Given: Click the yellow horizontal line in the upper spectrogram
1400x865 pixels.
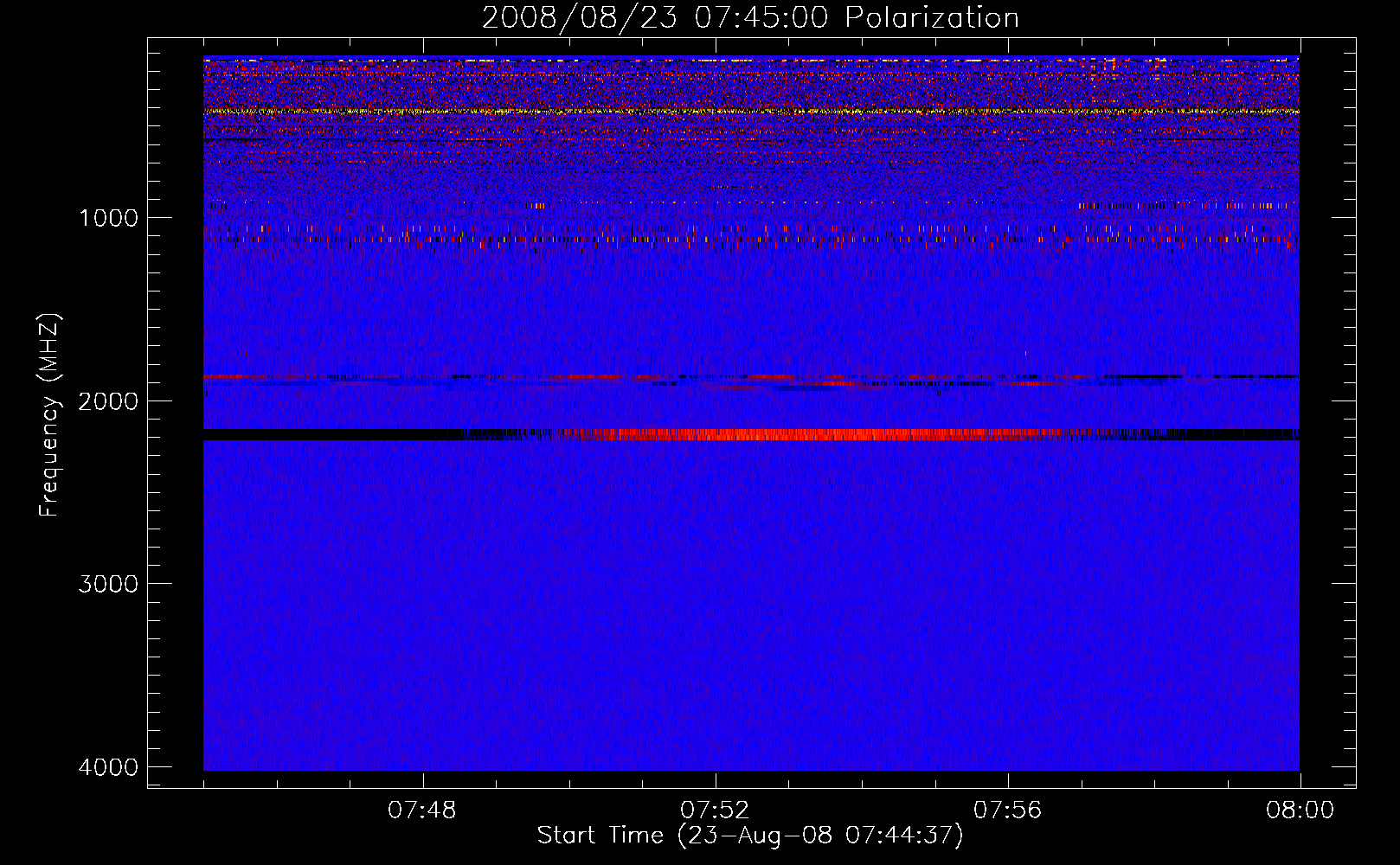Looking at the screenshot, I should 751,112.
